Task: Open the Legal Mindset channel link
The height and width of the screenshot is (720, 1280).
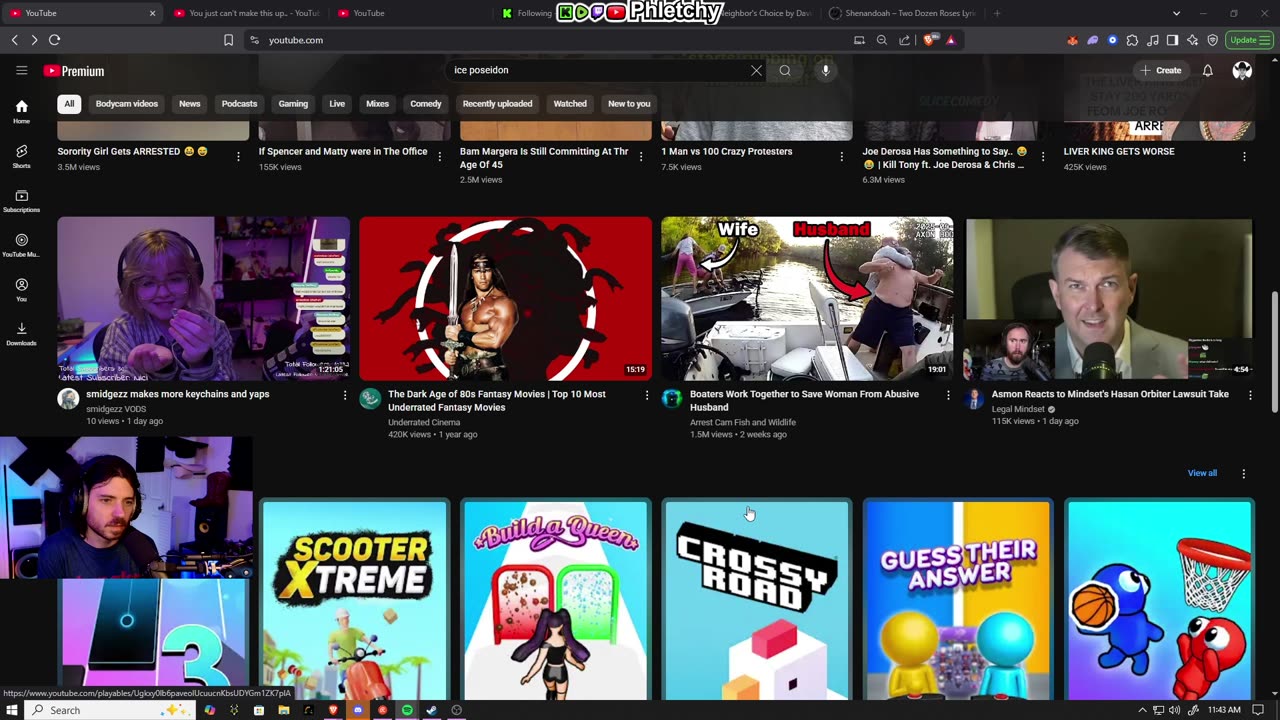Action: tap(1018, 409)
